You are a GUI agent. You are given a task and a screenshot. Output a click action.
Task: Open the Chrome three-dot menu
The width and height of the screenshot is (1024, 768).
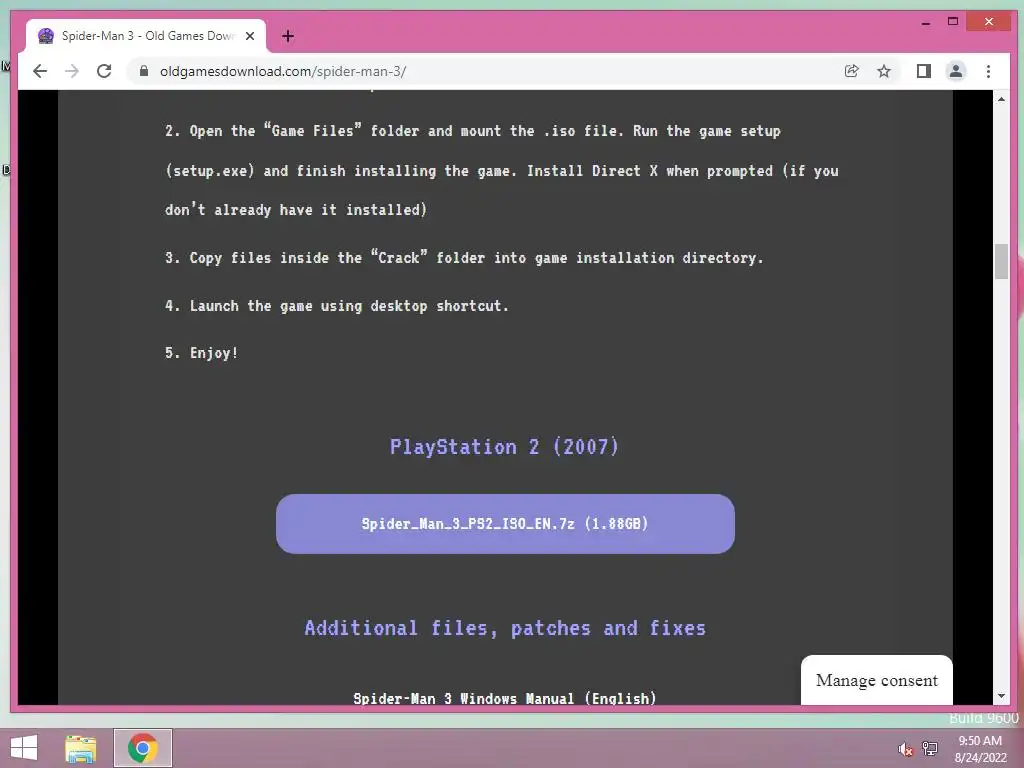coord(989,71)
